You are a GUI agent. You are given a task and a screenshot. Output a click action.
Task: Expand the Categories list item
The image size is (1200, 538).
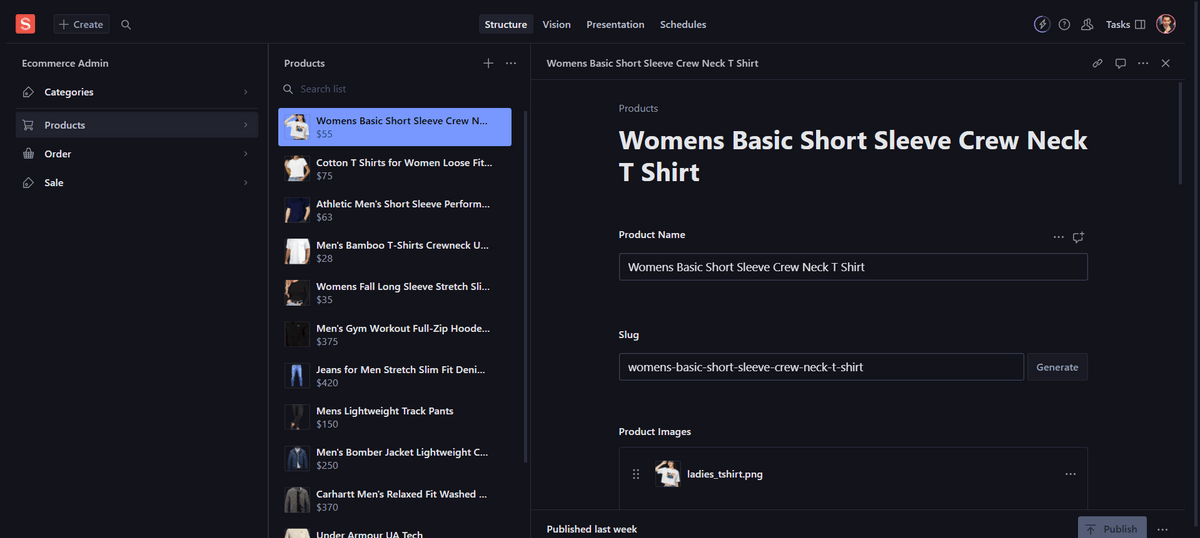pos(136,92)
